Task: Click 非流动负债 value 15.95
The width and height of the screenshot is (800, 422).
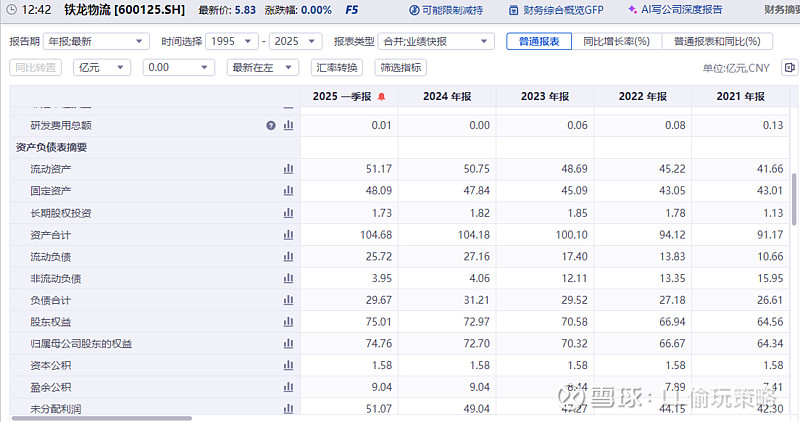Action: [770, 279]
